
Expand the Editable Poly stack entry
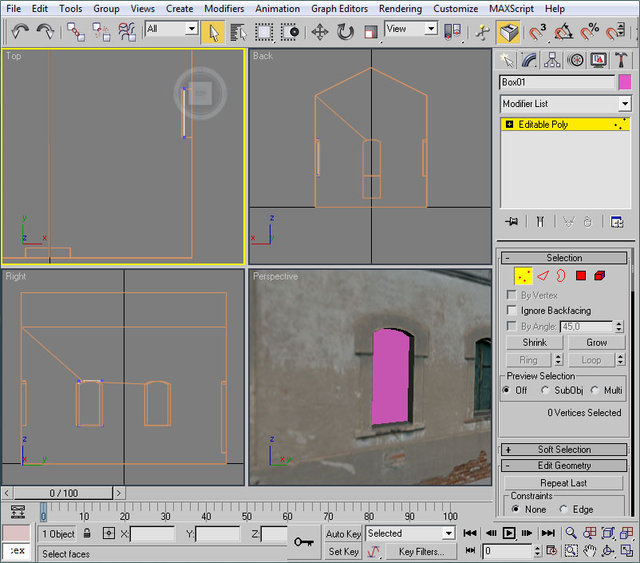[x=510, y=125]
